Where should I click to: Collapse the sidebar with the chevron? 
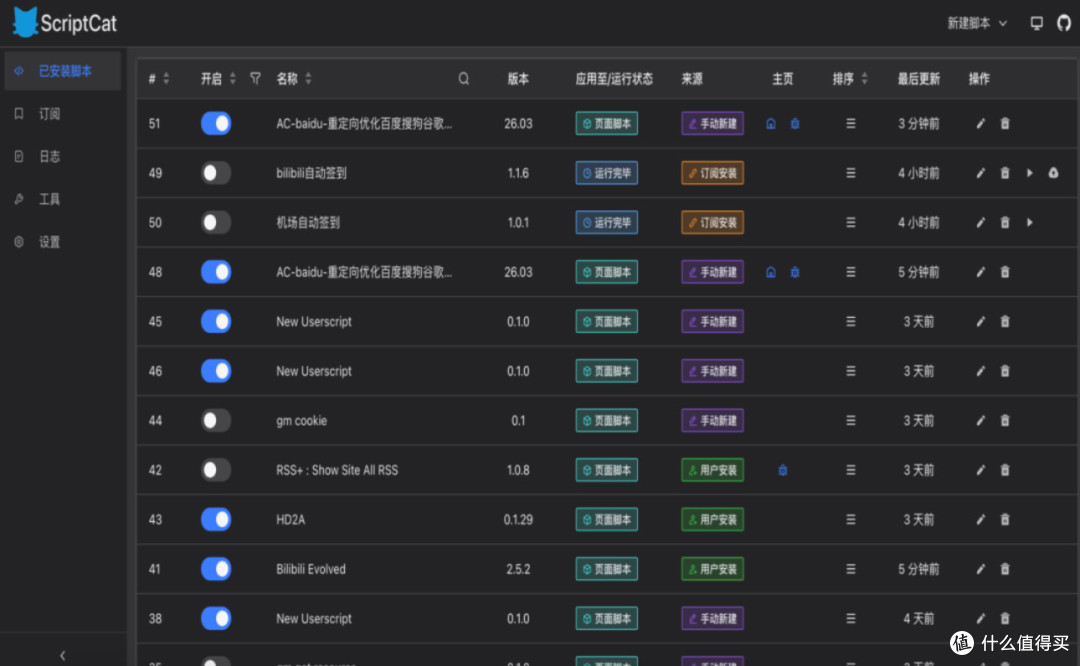click(63, 655)
